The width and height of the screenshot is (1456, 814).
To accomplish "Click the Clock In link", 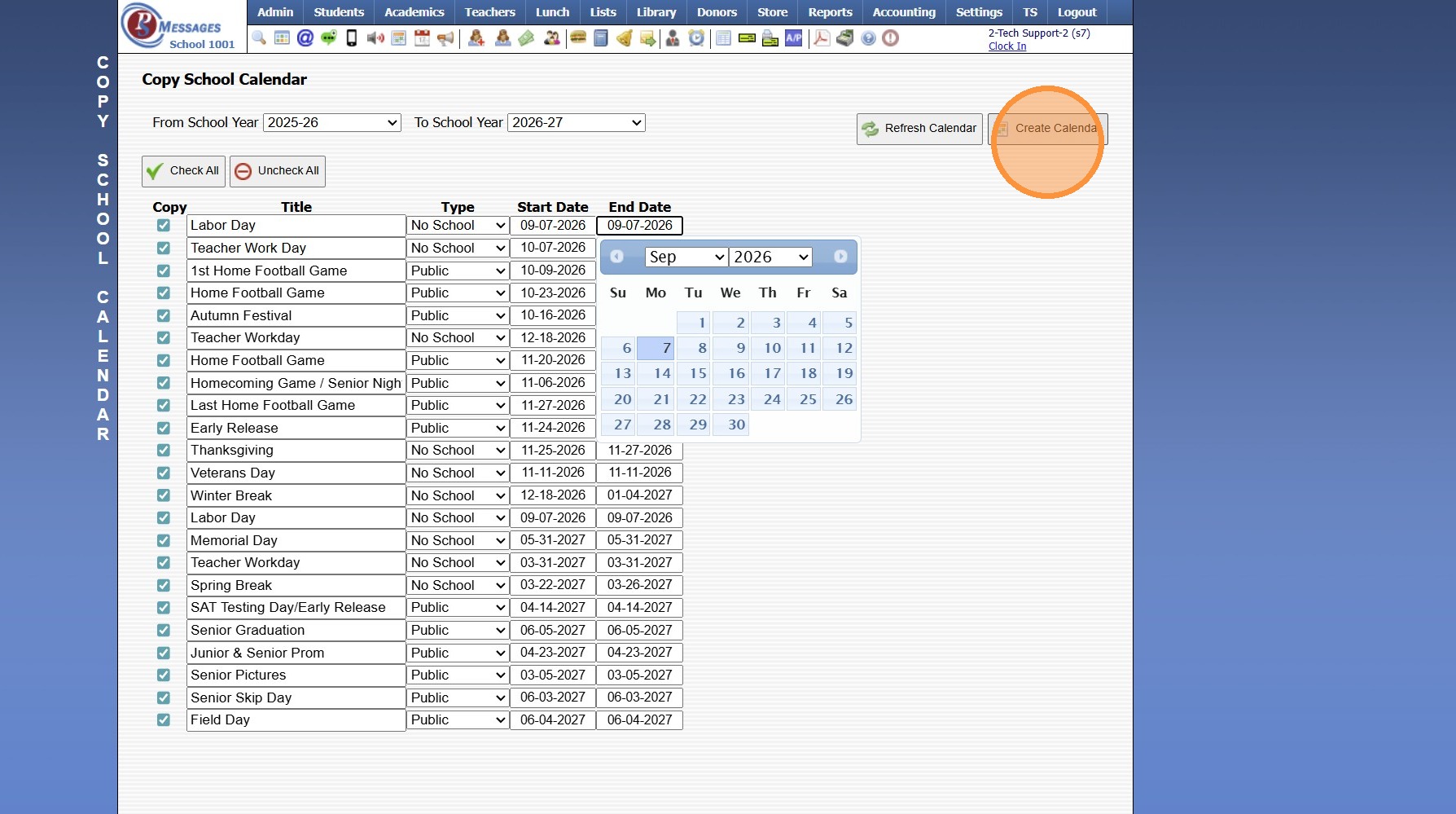I will tap(1007, 46).
